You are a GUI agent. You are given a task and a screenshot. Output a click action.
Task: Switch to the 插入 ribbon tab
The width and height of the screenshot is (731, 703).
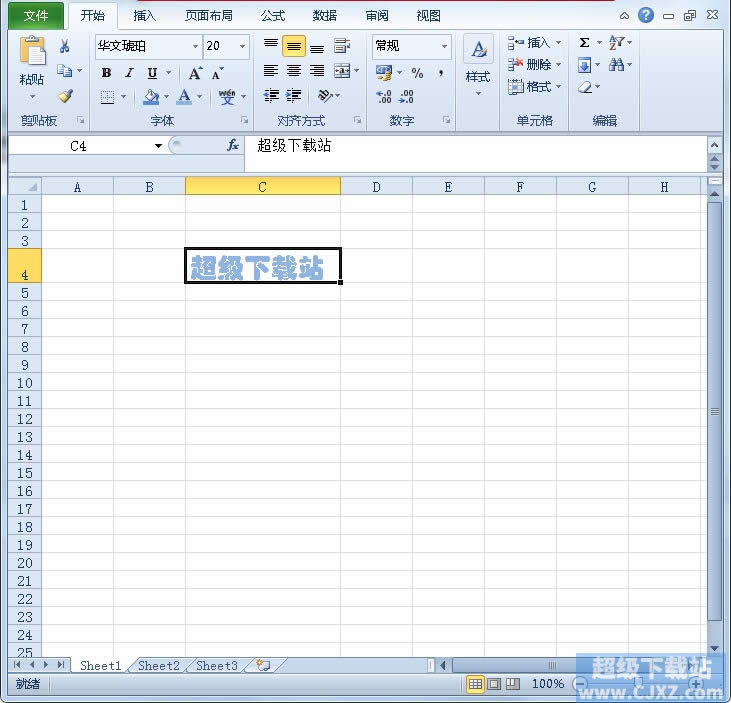point(145,16)
